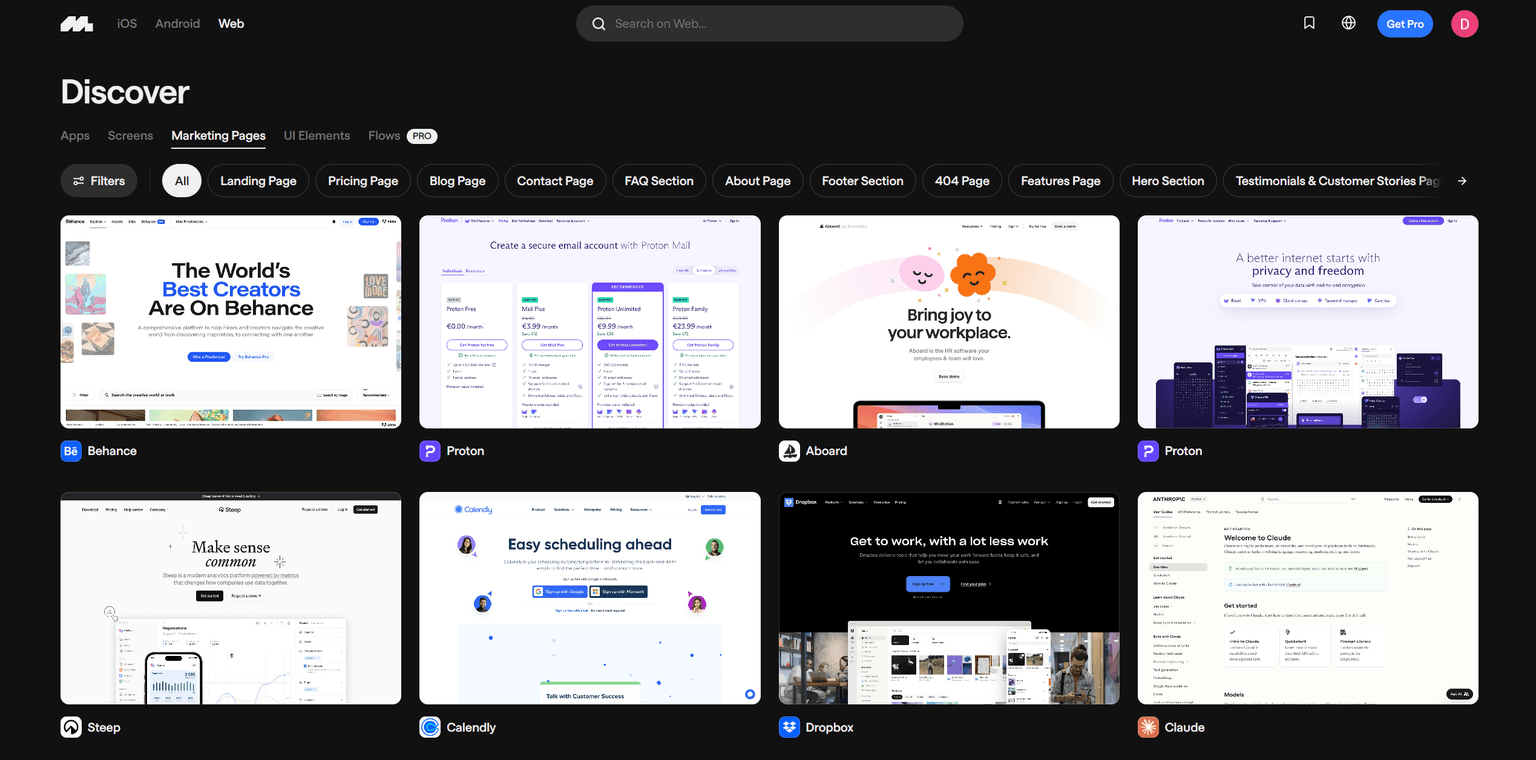Click the Behance app icon
1536x760 pixels.
click(71, 451)
